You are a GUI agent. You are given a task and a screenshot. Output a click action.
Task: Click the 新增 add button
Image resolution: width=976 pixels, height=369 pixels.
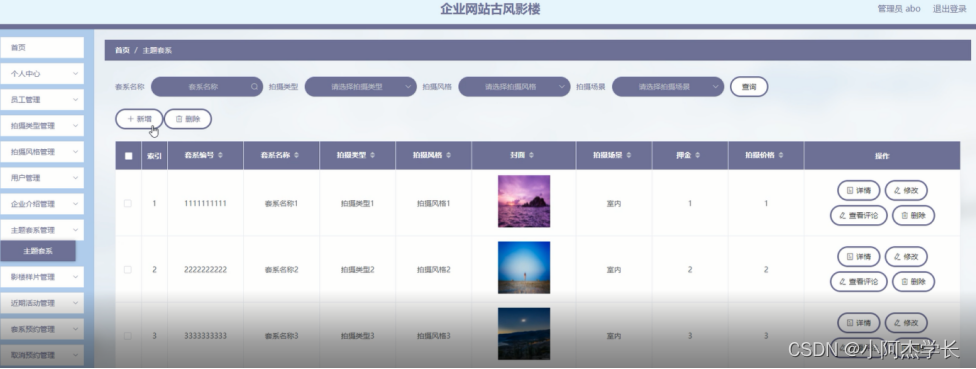coord(139,119)
